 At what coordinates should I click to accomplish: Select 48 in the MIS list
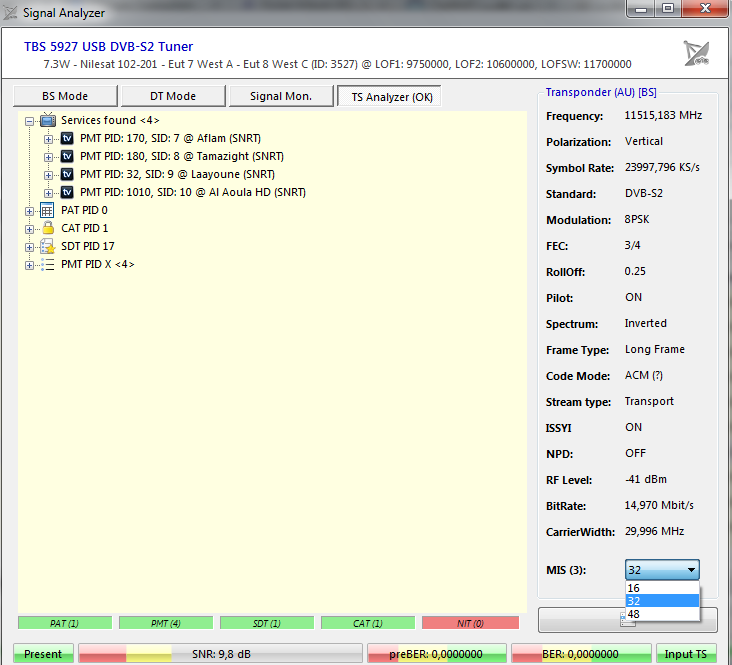click(634, 613)
